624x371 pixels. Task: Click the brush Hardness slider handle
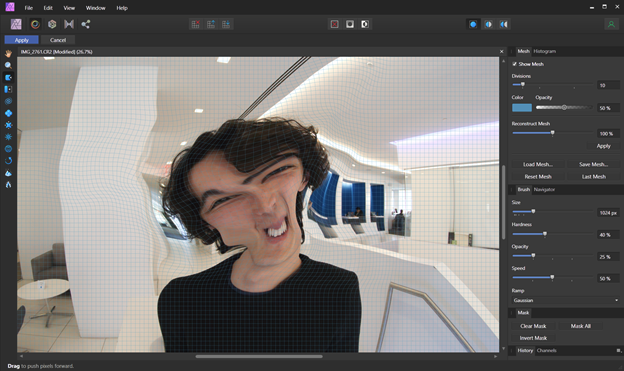click(x=545, y=234)
